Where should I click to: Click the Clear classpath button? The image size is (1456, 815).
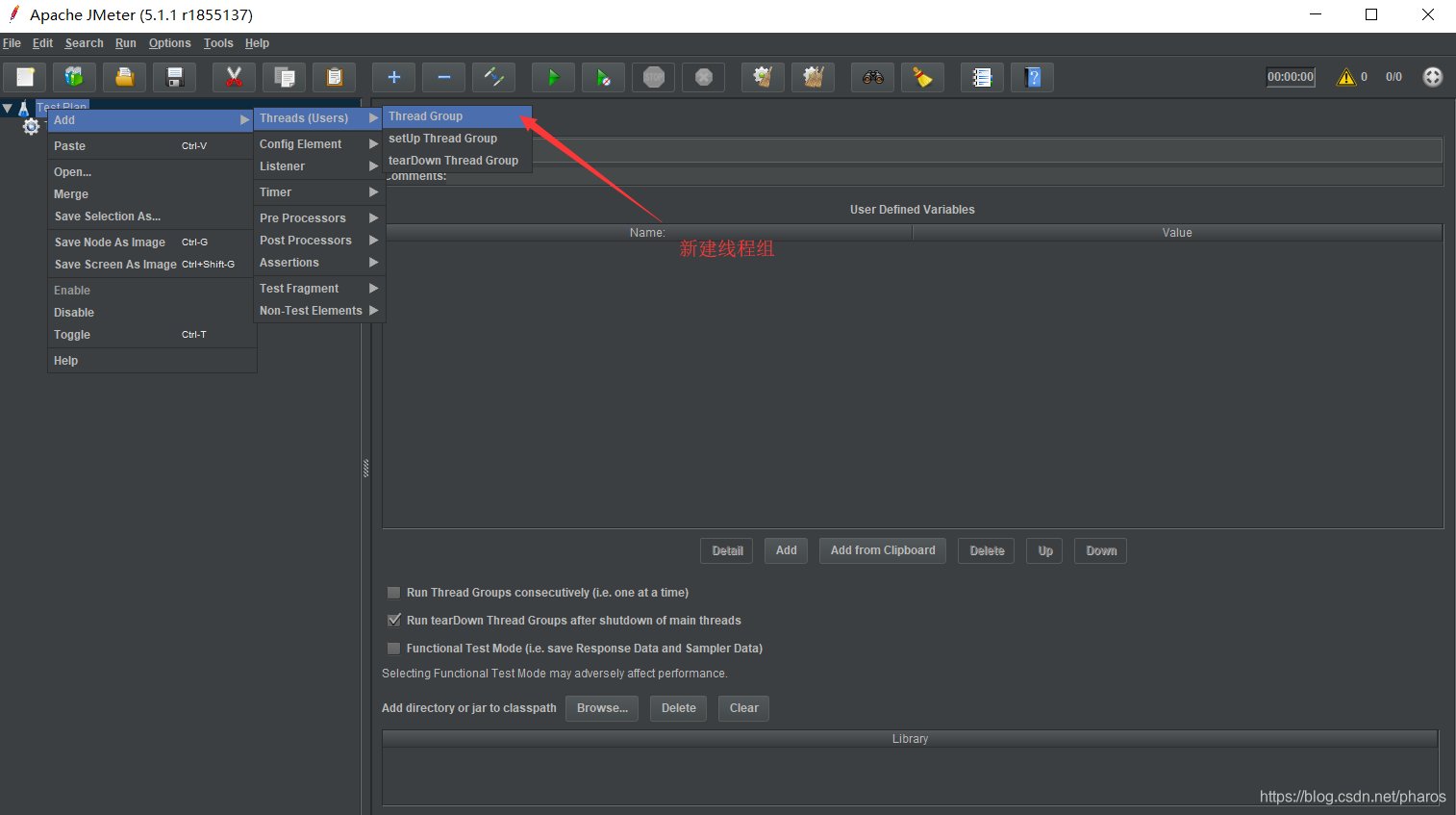tap(743, 708)
